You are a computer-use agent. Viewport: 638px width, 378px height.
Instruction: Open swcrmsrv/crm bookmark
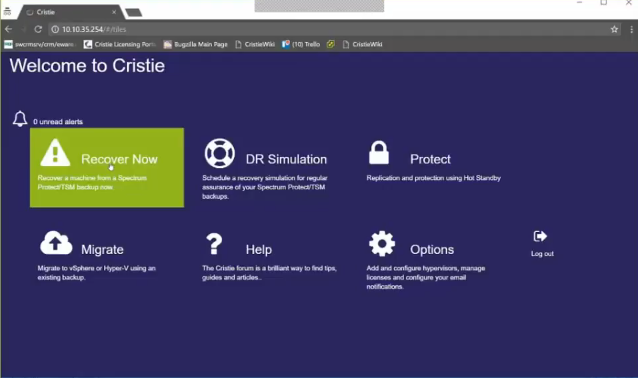(39, 44)
